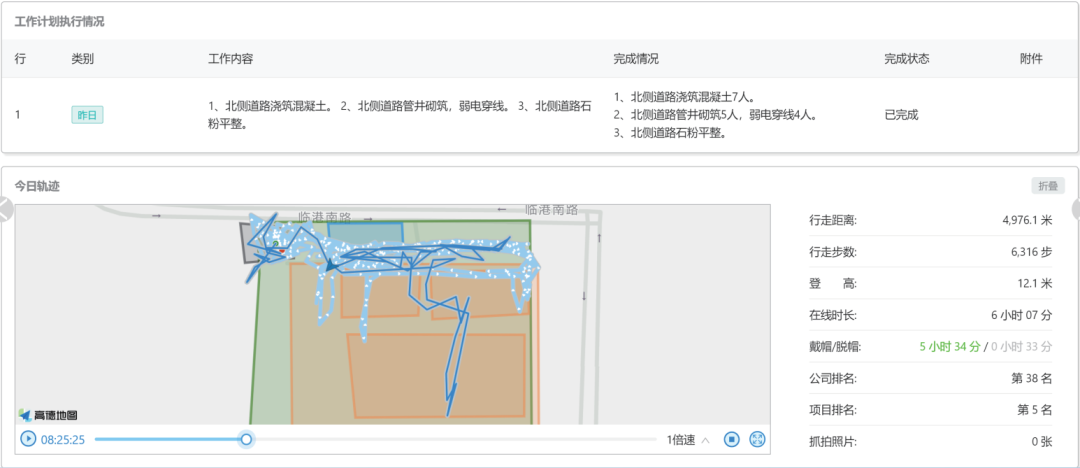Stop the trajectory playback
Image resolution: width=1080 pixels, height=468 pixels.
[731, 439]
